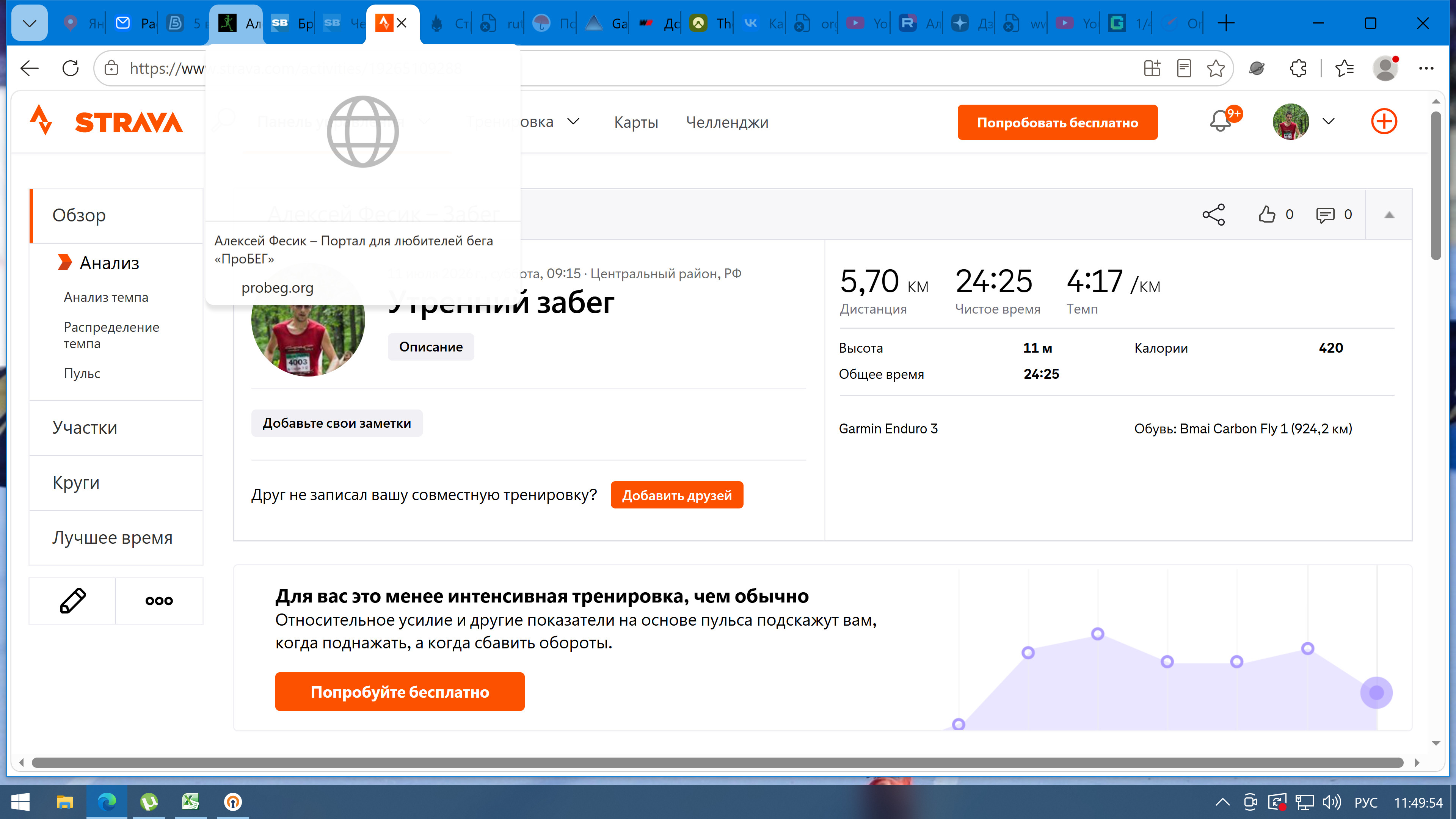Share the activity
Viewport: 1456px width, 819px height.
(x=1213, y=215)
